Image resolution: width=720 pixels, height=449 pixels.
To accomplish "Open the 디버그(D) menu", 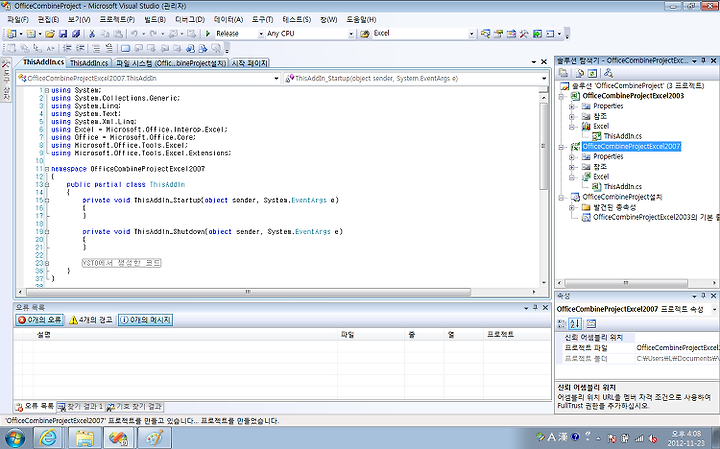I will 190,20.
